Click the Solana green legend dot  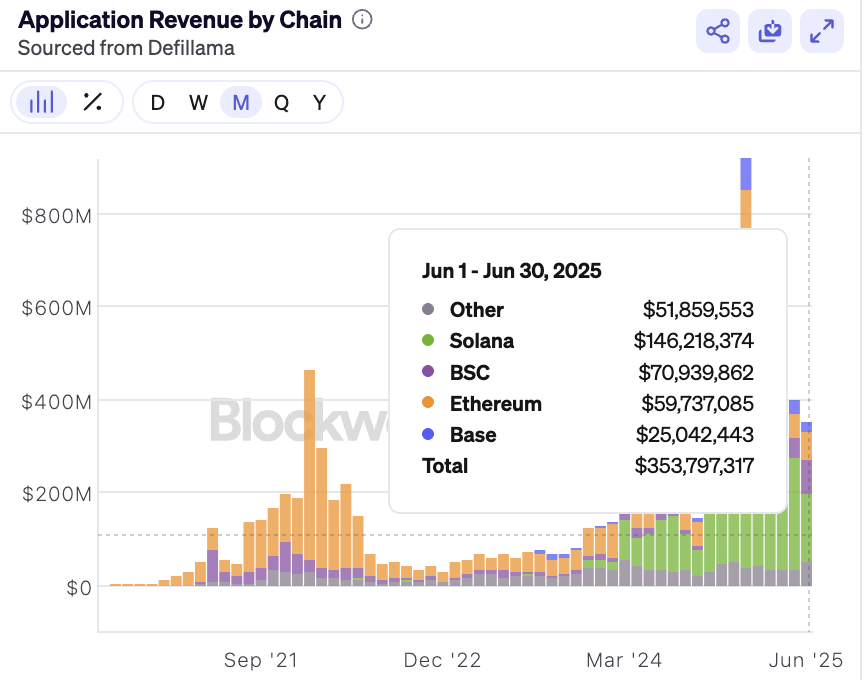(x=428, y=341)
